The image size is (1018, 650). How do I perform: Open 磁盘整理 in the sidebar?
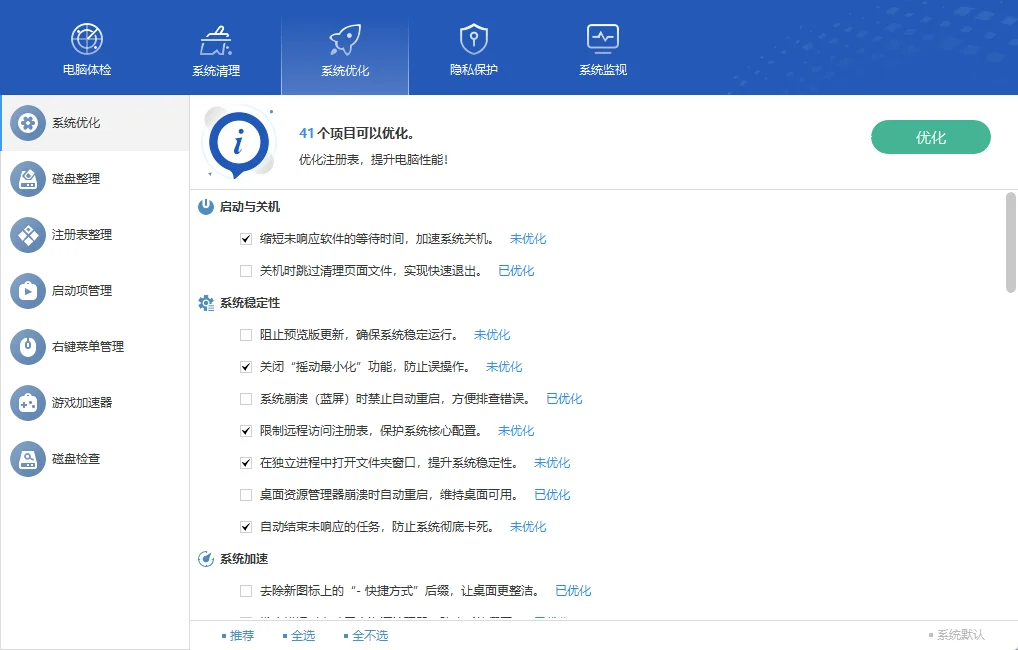[76, 179]
